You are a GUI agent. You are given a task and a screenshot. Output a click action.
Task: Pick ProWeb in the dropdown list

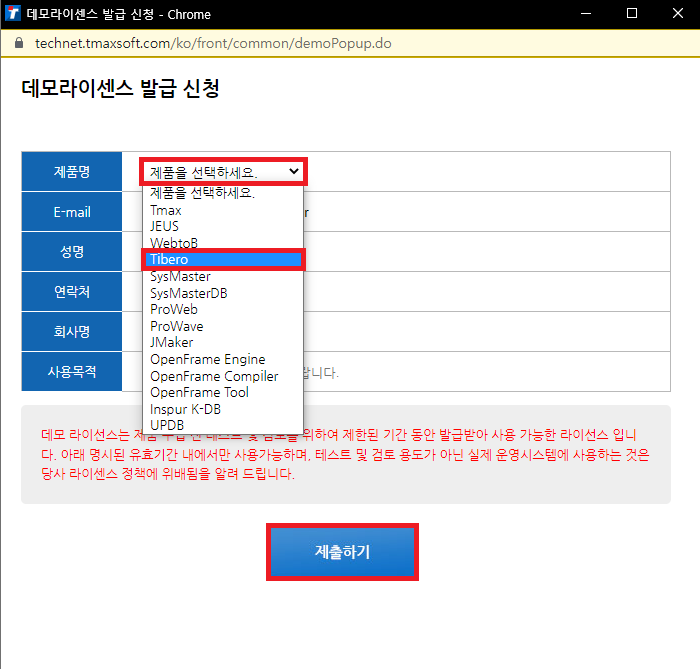(x=223, y=309)
